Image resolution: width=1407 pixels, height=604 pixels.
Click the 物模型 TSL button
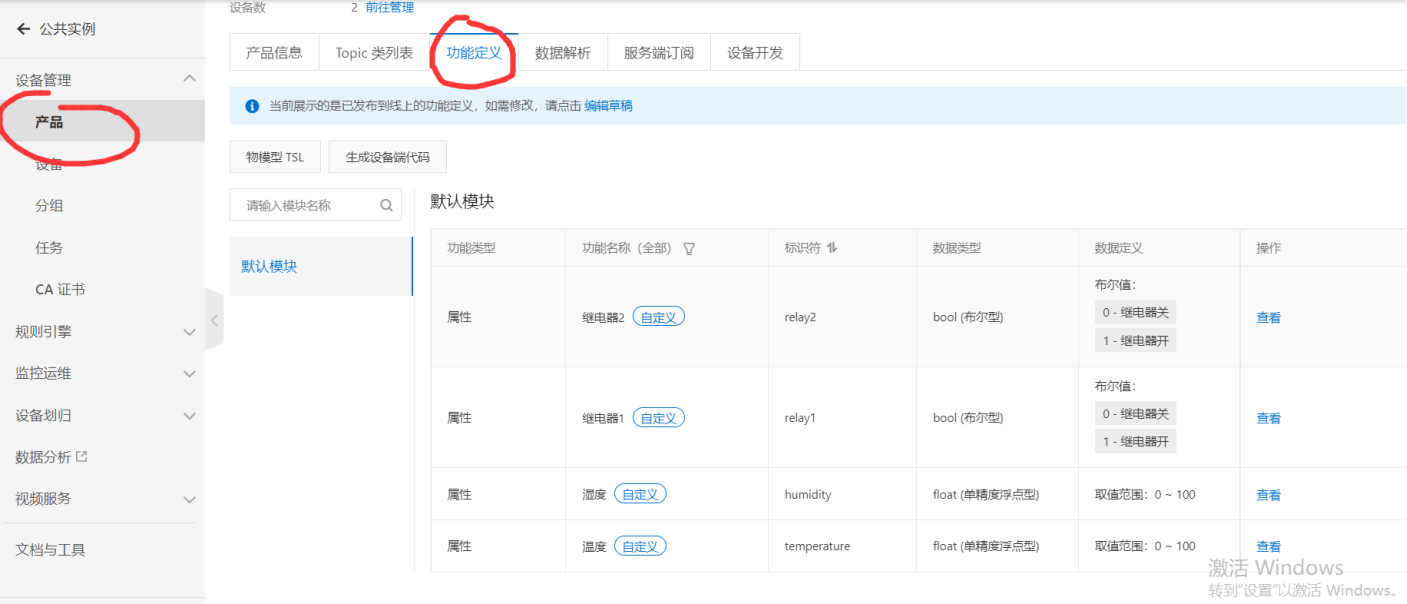click(275, 157)
